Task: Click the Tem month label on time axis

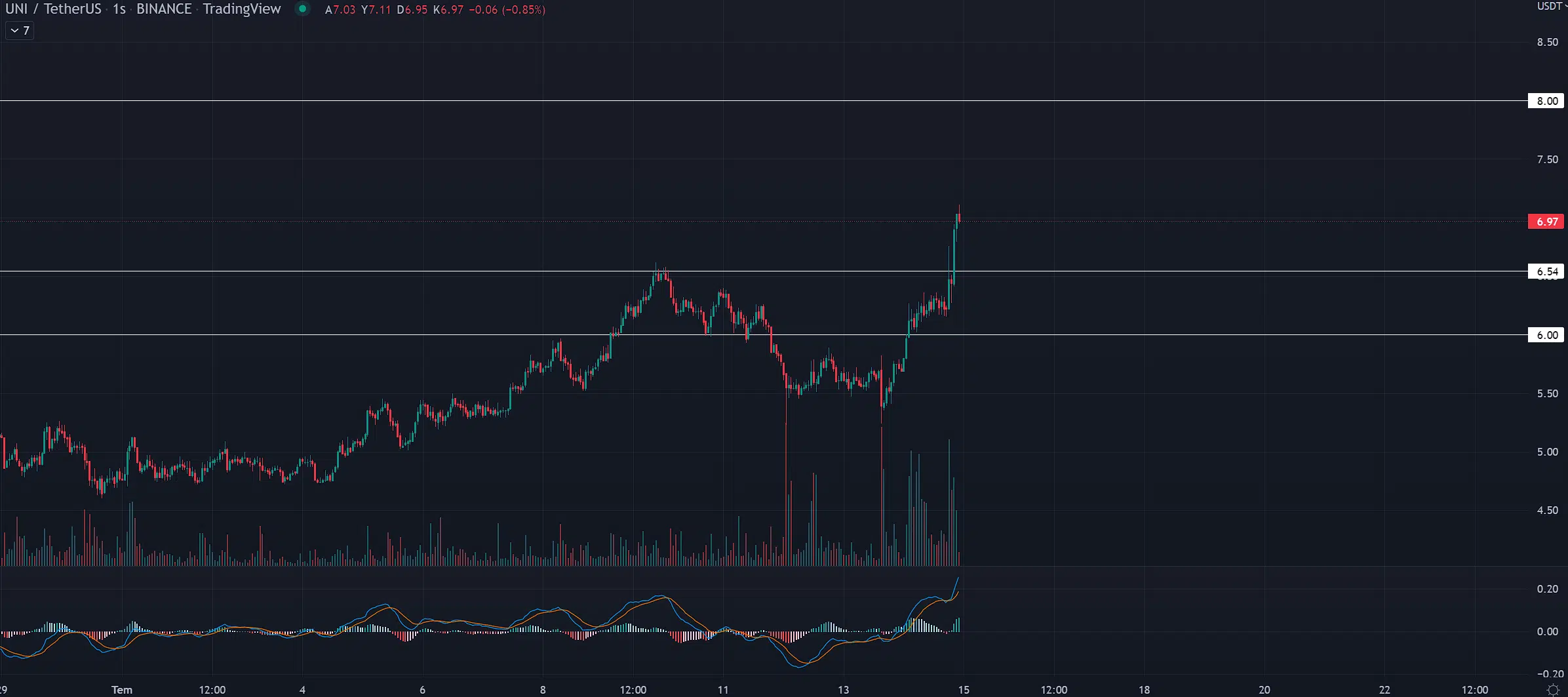Action: tap(122, 690)
